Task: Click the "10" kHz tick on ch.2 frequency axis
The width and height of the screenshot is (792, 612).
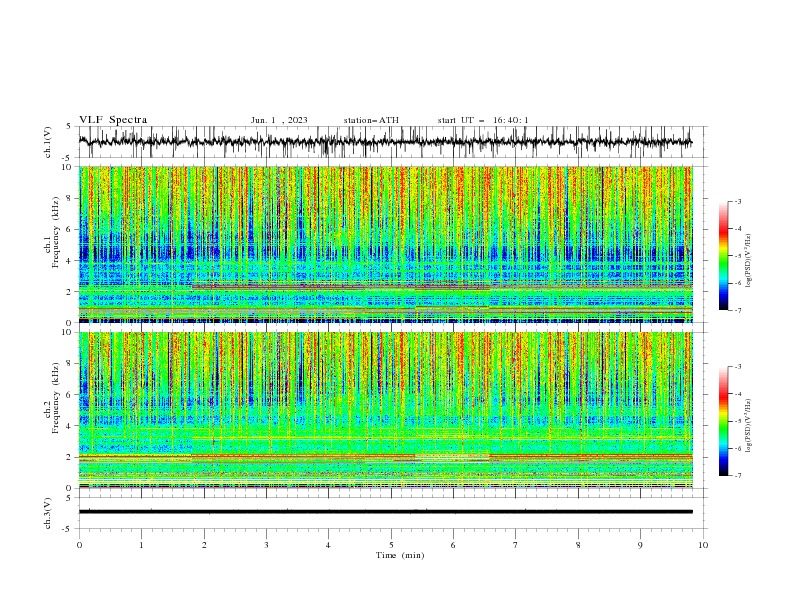Action: coord(67,332)
